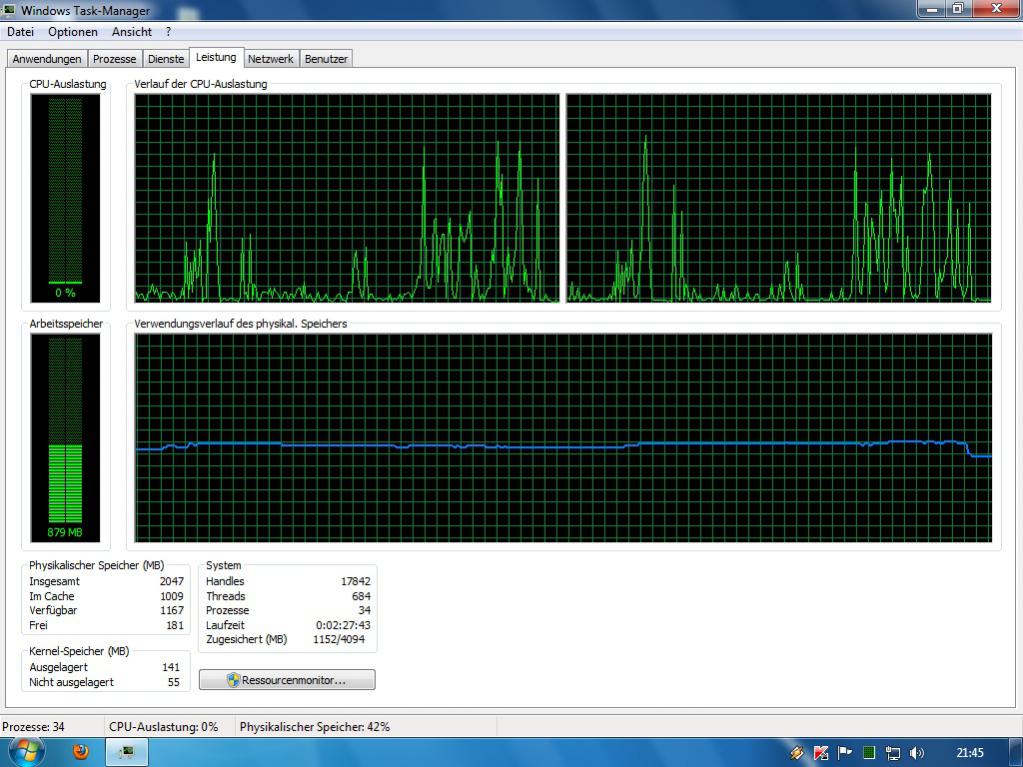Click the Nicht ausgelagert value 55

click(174, 682)
